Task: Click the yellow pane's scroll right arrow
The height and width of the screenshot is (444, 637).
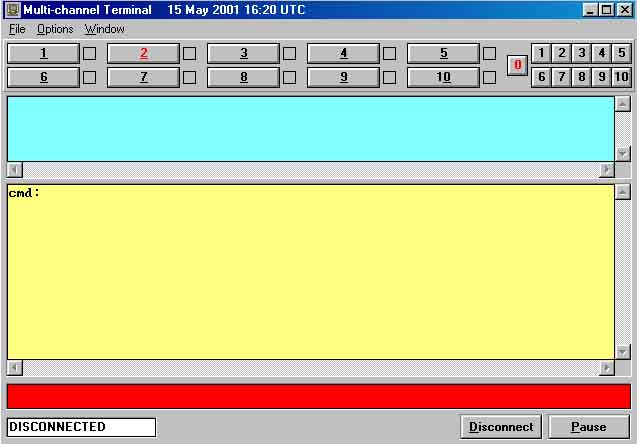Action: point(607,368)
